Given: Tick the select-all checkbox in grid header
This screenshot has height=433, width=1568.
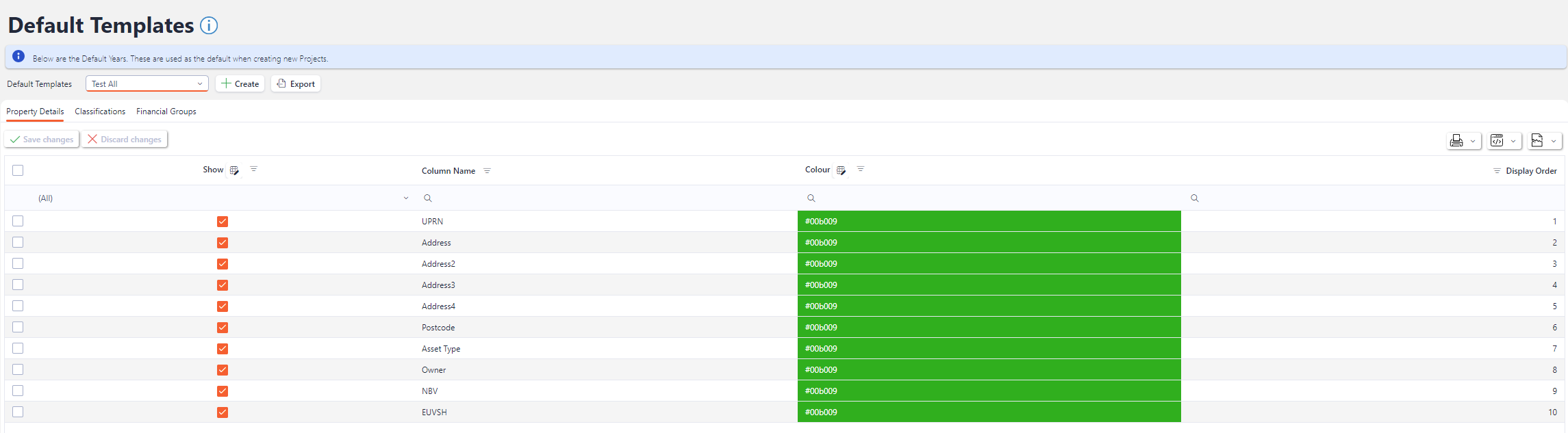Looking at the screenshot, I should pos(18,170).
